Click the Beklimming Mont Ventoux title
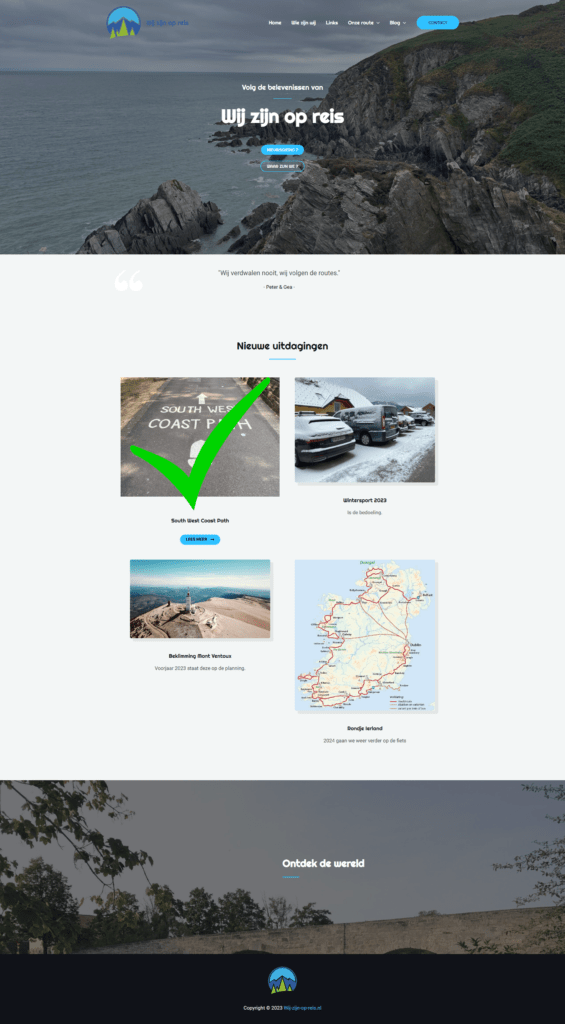This screenshot has width=565, height=1024. pyautogui.click(x=200, y=656)
